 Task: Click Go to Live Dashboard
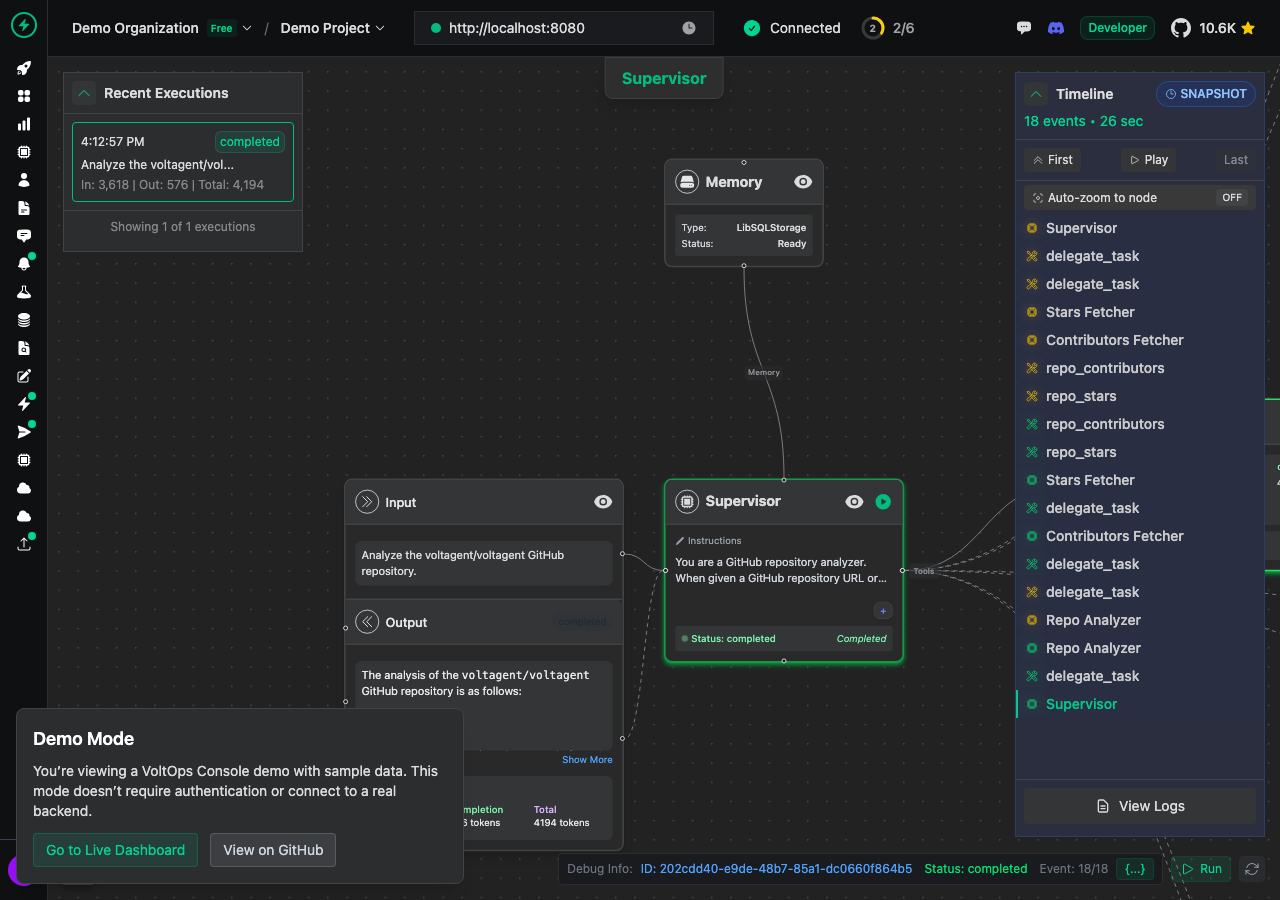(x=115, y=850)
